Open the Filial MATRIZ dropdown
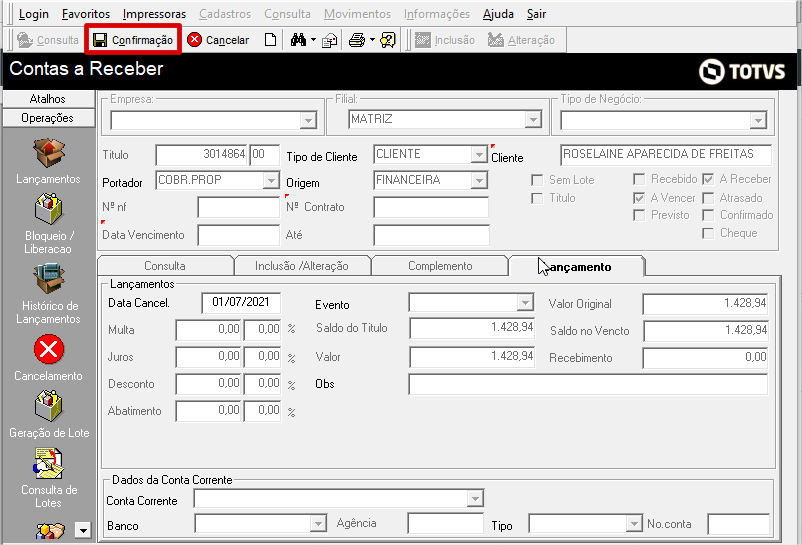The image size is (802, 545). click(x=533, y=120)
